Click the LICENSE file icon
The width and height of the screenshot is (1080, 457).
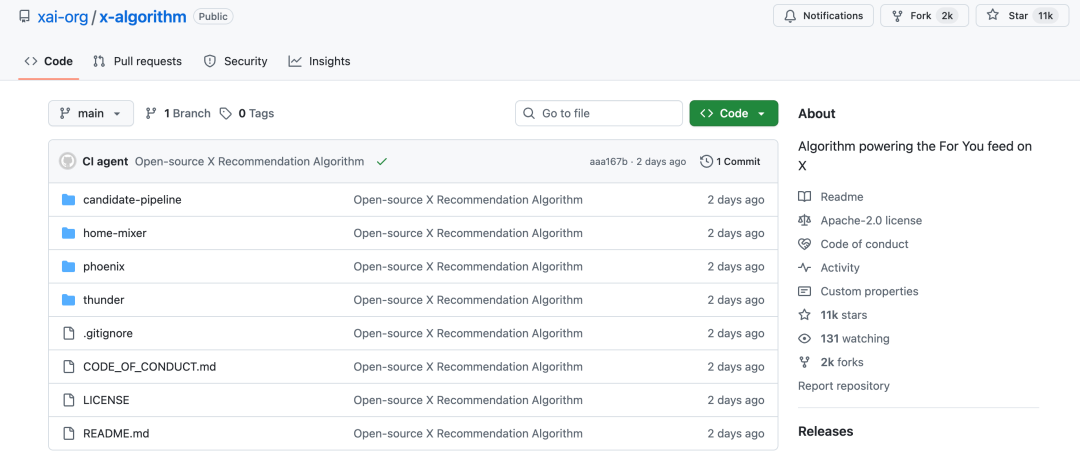coord(68,400)
